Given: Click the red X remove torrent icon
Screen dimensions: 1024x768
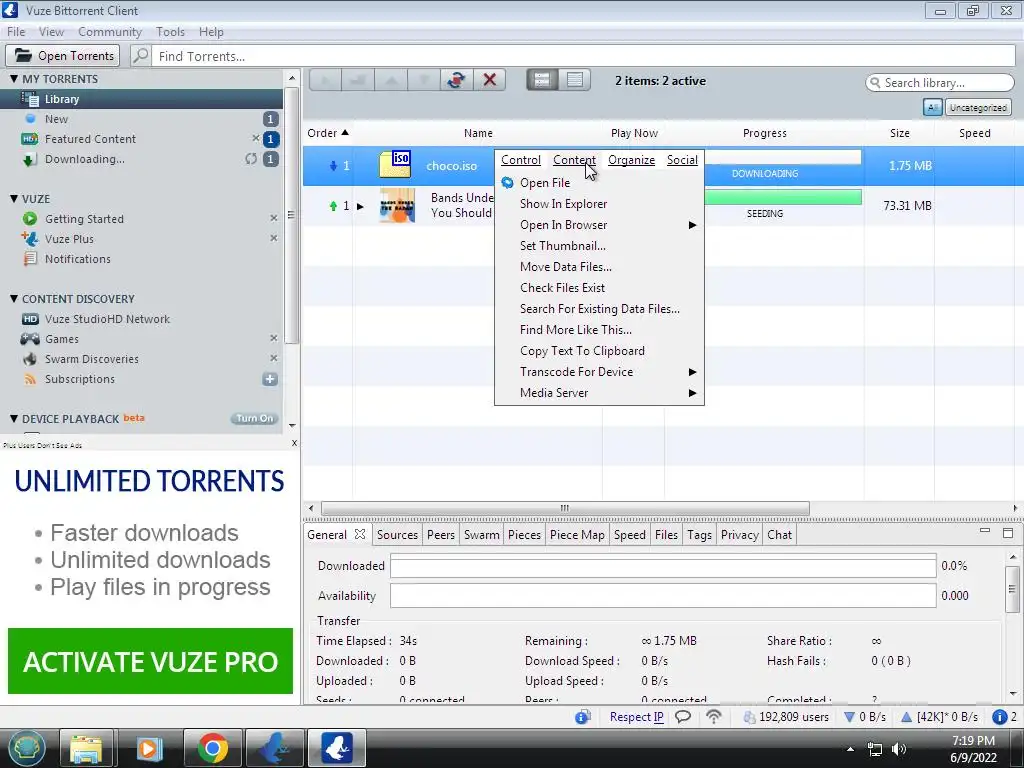Looking at the screenshot, I should [x=489, y=80].
